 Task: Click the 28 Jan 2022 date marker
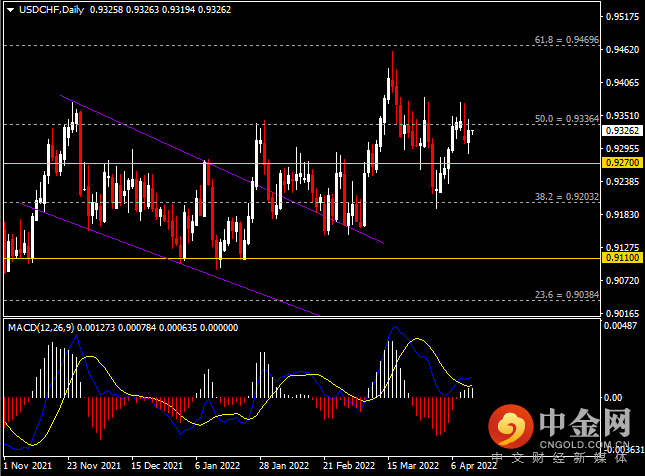coord(284,466)
